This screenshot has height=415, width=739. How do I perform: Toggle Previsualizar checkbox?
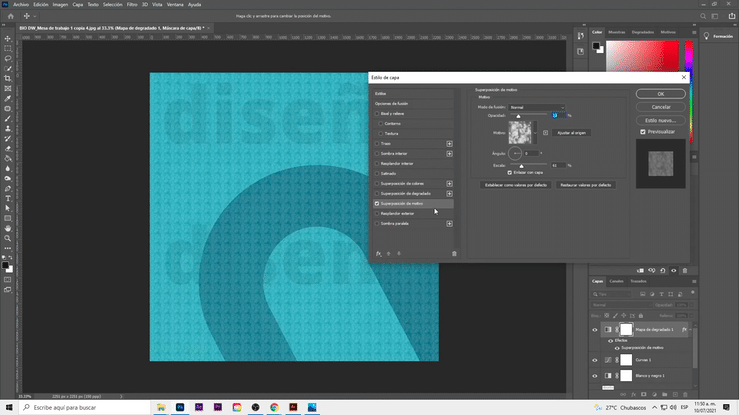pos(643,132)
